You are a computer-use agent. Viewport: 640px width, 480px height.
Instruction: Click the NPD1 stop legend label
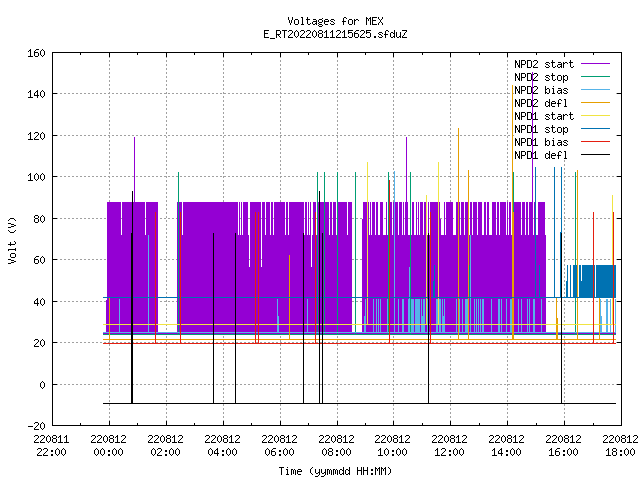(x=541, y=129)
